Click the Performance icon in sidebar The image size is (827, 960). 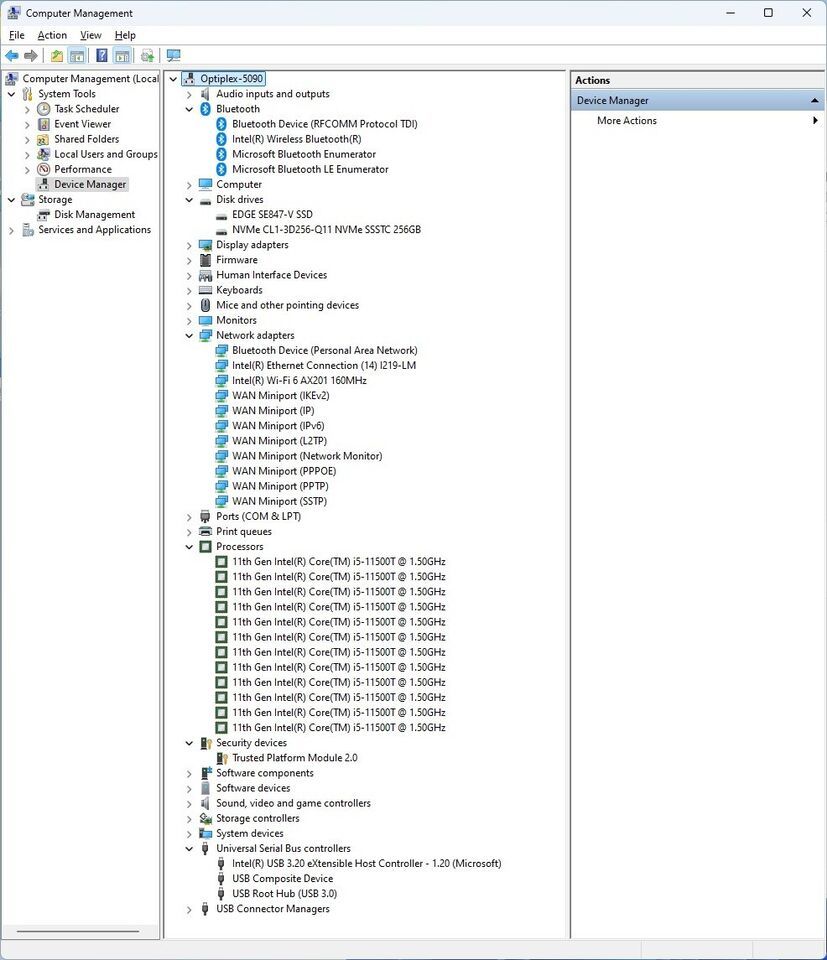click(x=43, y=170)
